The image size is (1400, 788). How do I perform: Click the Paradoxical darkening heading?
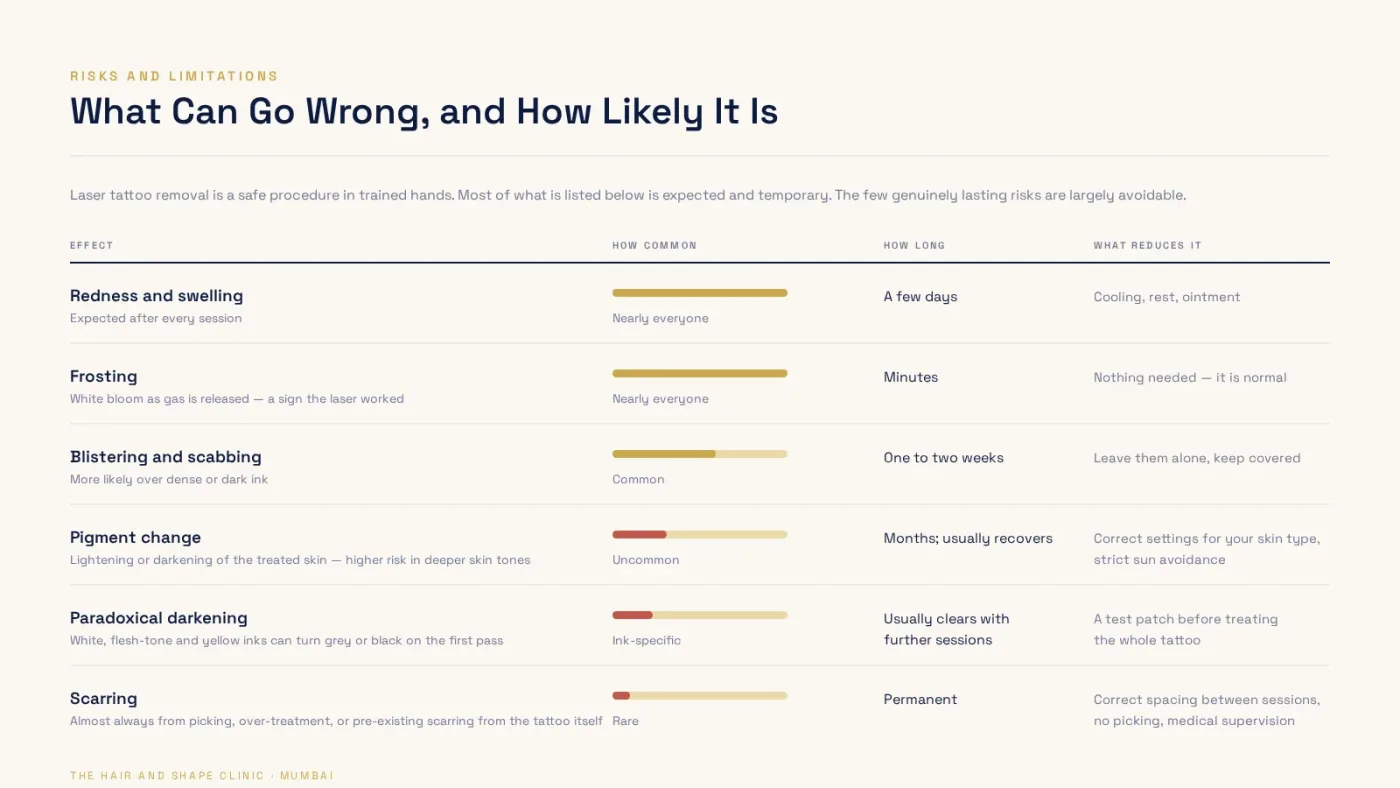(x=158, y=618)
